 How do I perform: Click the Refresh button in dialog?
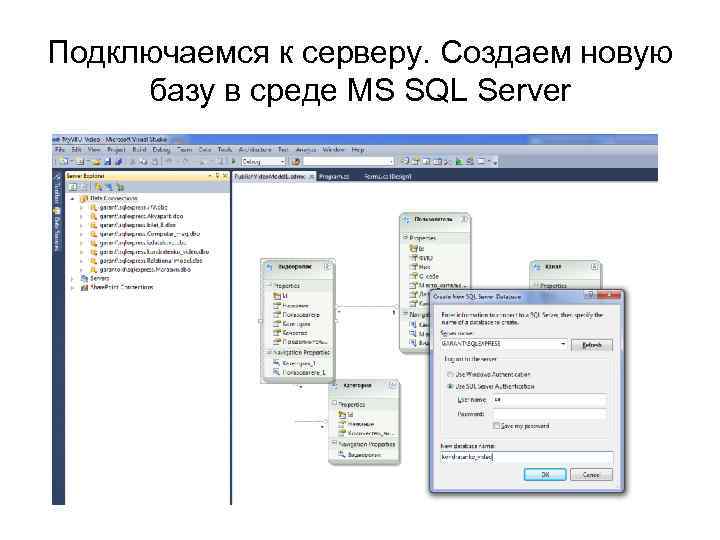(x=591, y=345)
